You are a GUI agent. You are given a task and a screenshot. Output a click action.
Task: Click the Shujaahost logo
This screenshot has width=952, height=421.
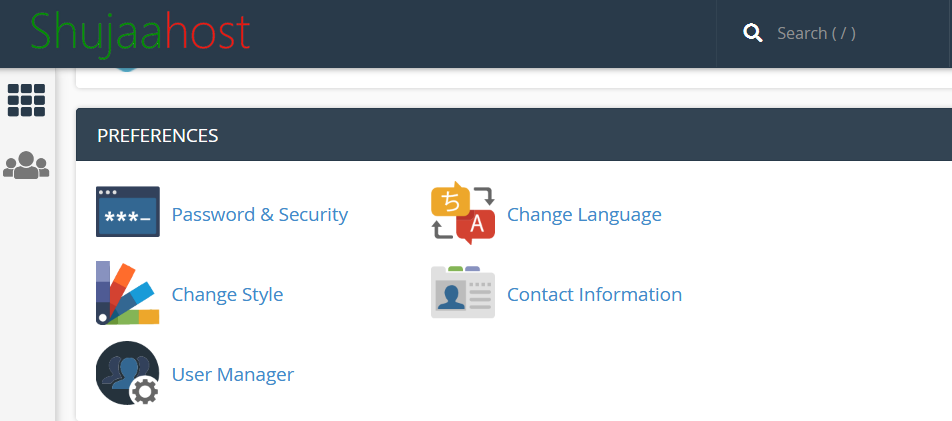tap(140, 32)
